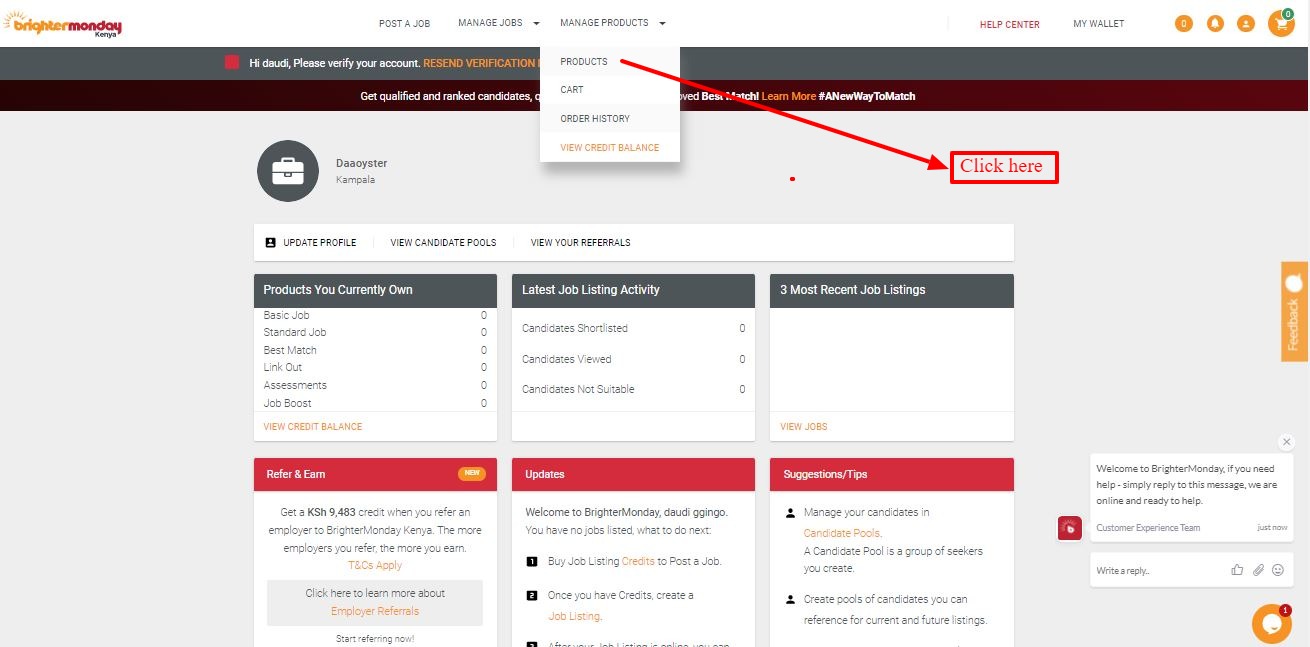The width and height of the screenshot is (1310, 647).
Task: Open View Your Referrals
Action: [x=581, y=242]
